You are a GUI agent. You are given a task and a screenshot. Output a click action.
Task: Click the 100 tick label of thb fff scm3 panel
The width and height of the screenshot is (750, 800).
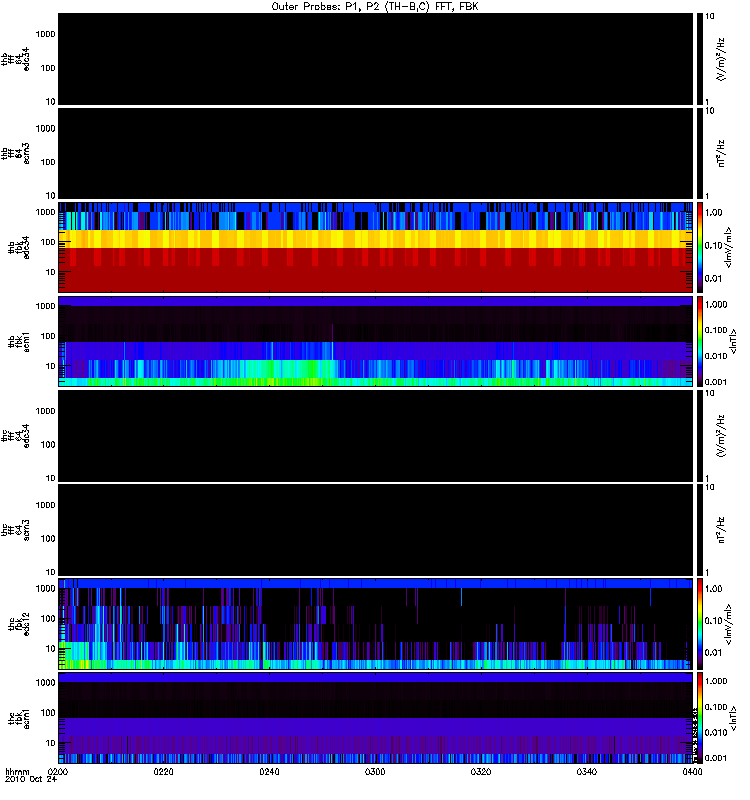tap(47, 162)
